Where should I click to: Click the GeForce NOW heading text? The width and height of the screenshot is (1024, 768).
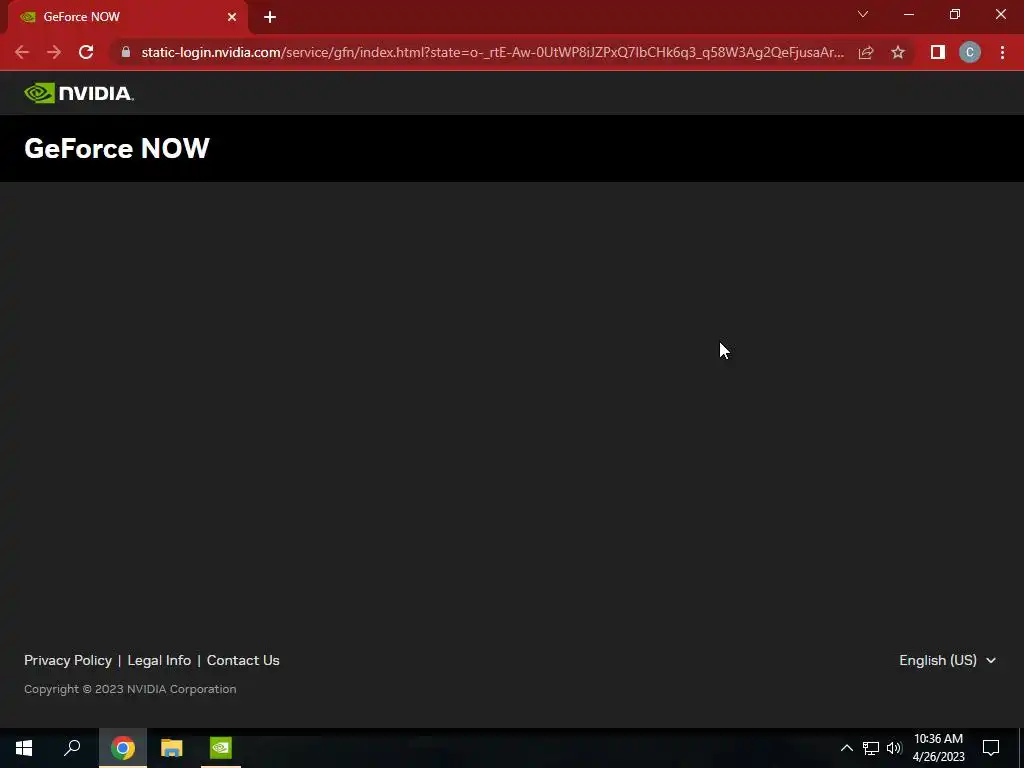tap(117, 148)
